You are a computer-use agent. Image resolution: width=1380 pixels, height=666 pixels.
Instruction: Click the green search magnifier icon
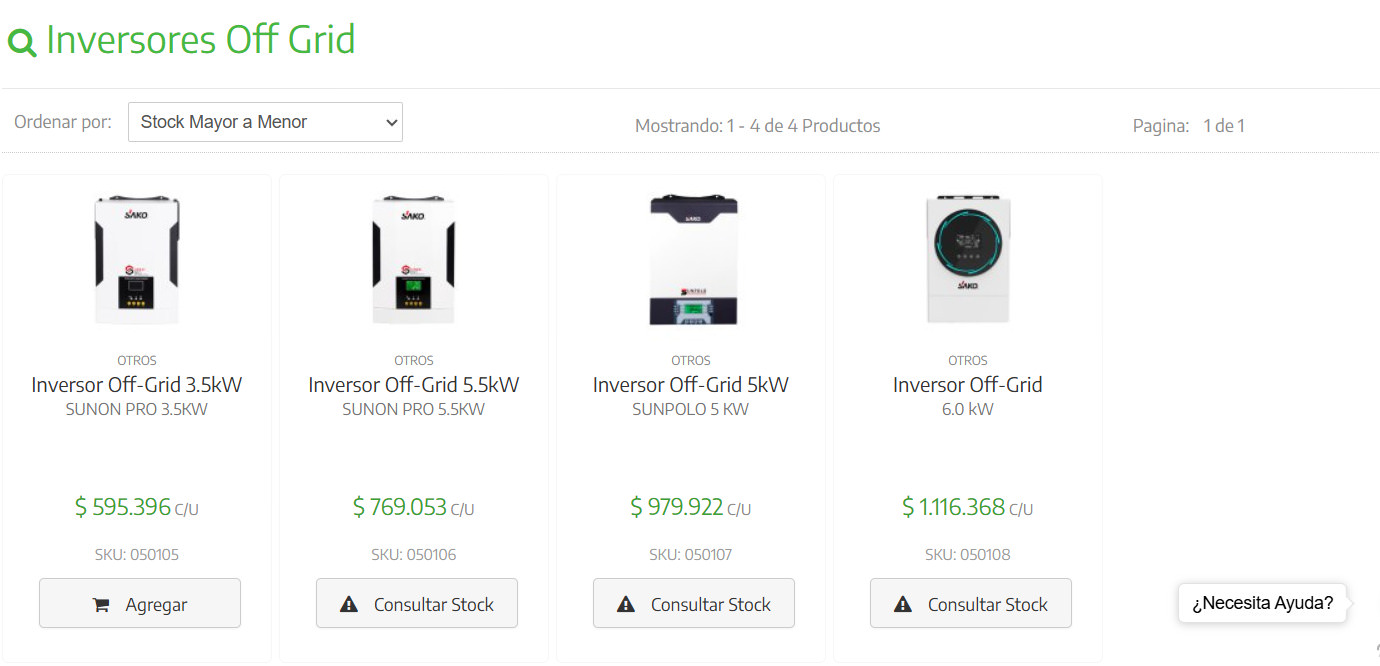point(22,42)
